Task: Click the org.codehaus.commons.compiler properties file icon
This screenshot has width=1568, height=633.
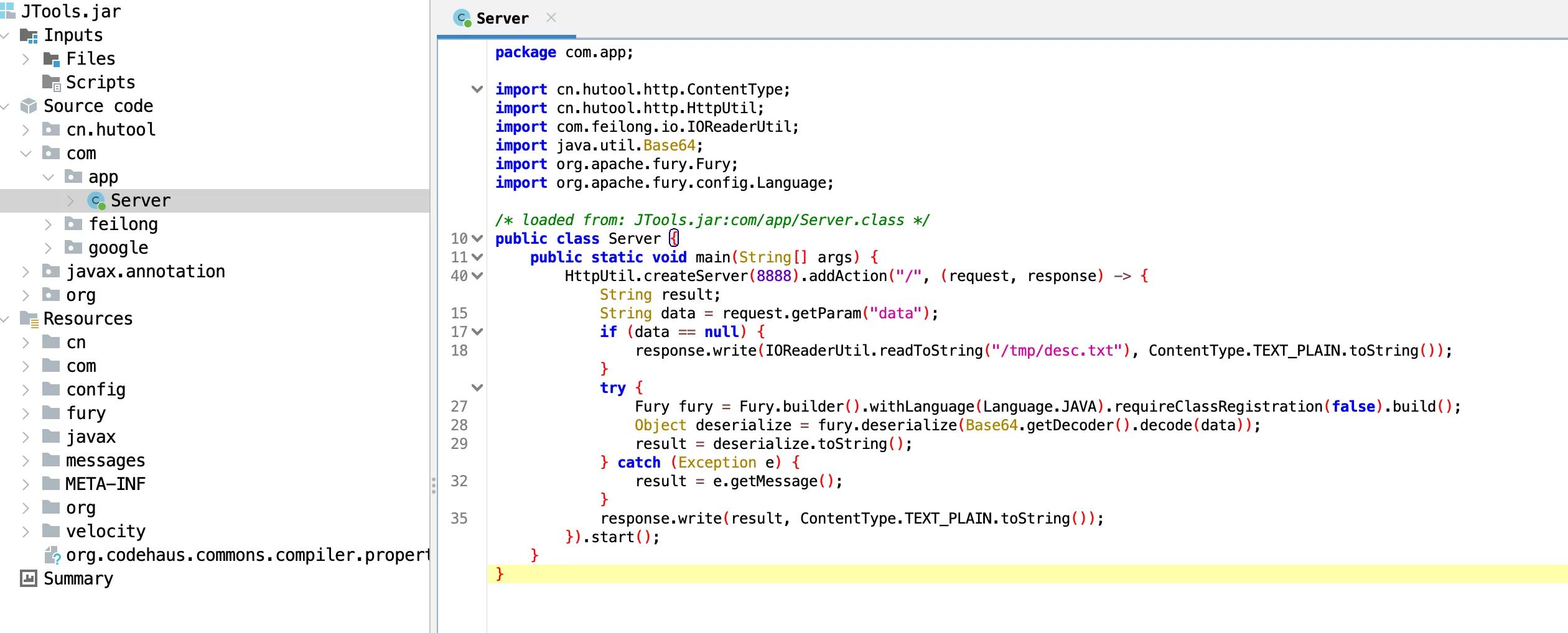Action: tap(52, 555)
